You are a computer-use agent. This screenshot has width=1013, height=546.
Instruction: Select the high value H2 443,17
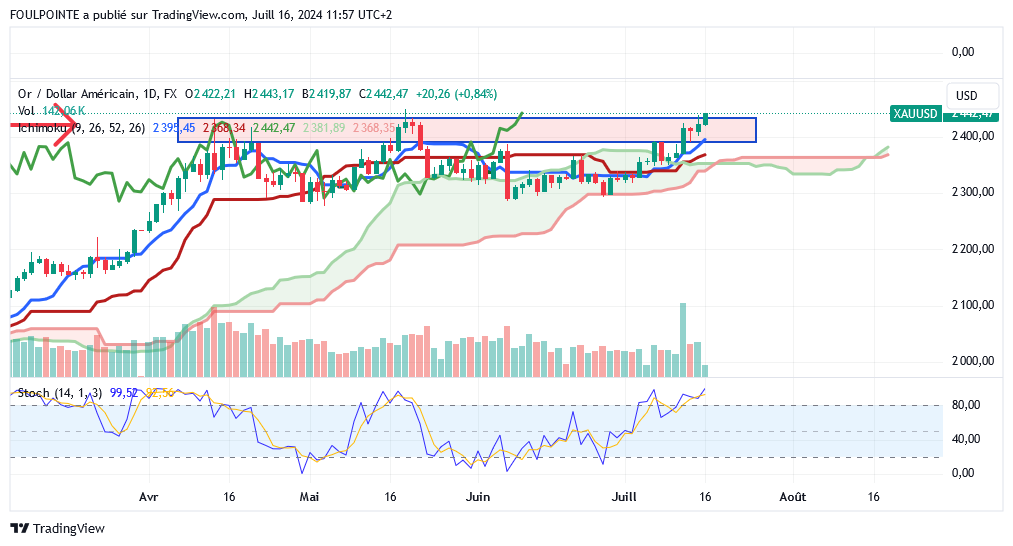click(x=269, y=94)
